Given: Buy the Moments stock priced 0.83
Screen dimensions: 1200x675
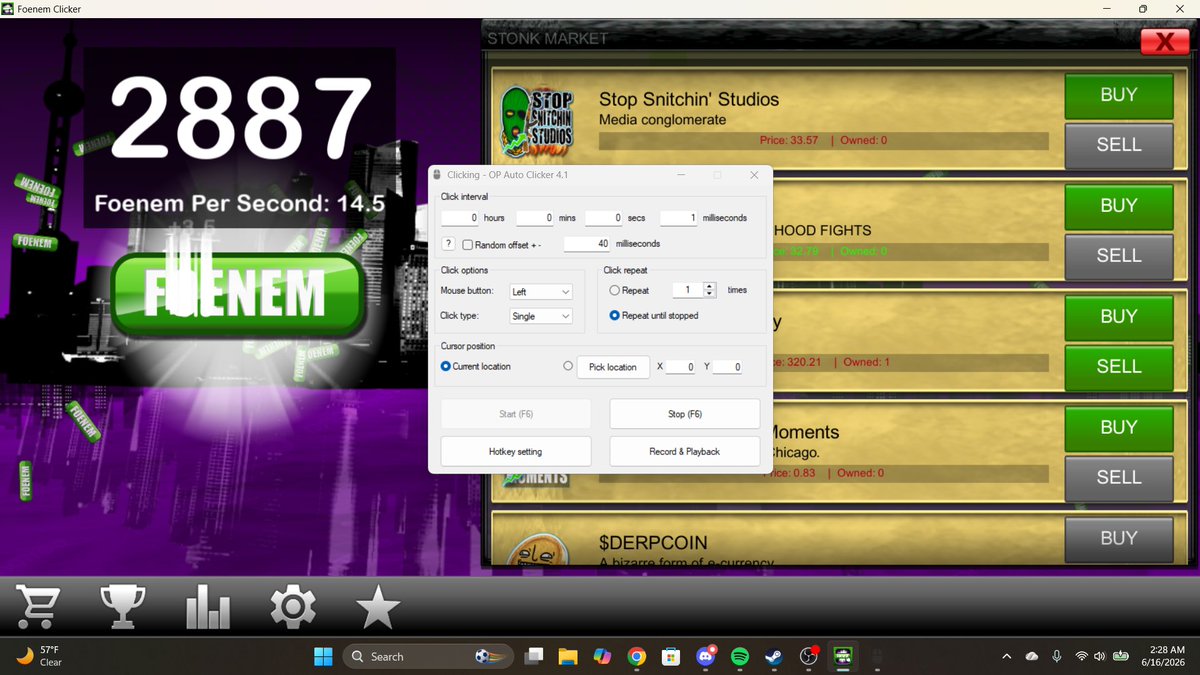Looking at the screenshot, I should [1118, 428].
